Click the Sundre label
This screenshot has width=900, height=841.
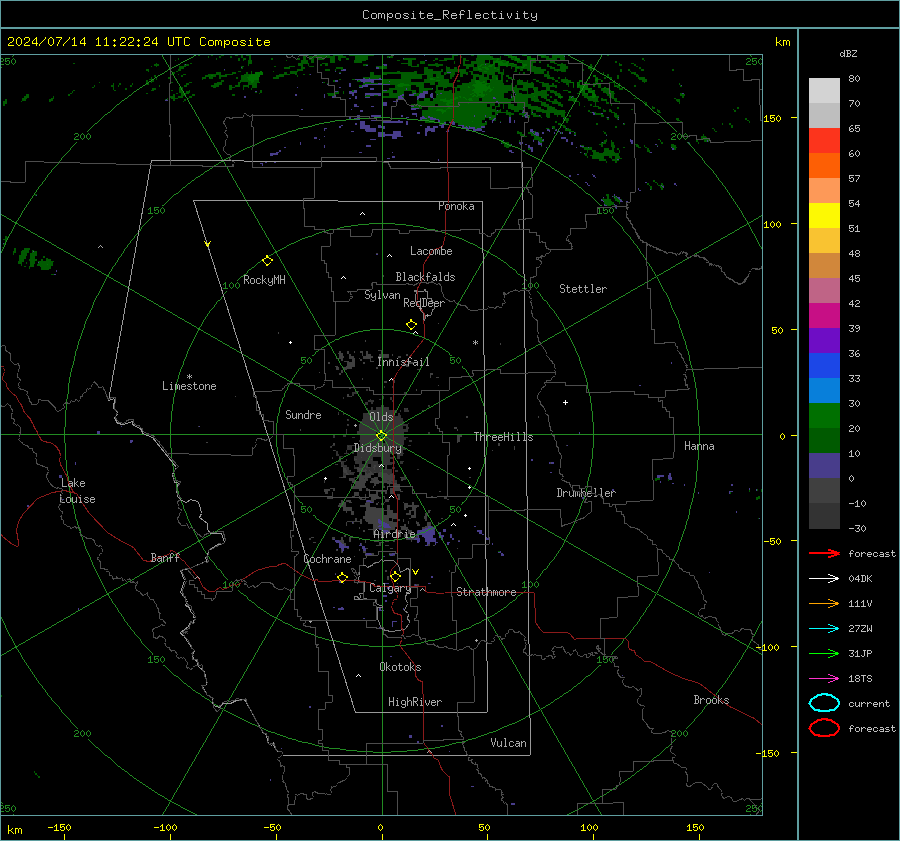[303, 415]
